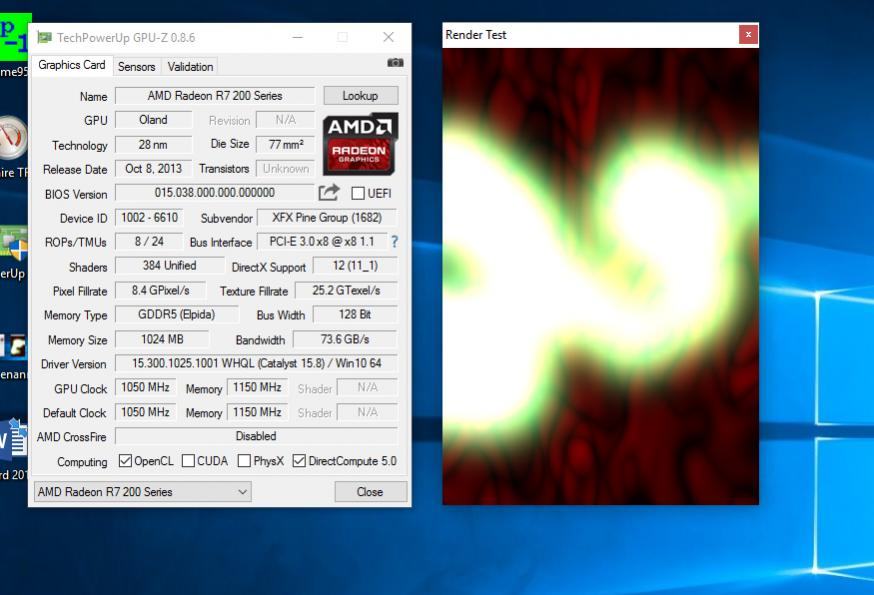Switch to the Validation tab

(x=190, y=67)
